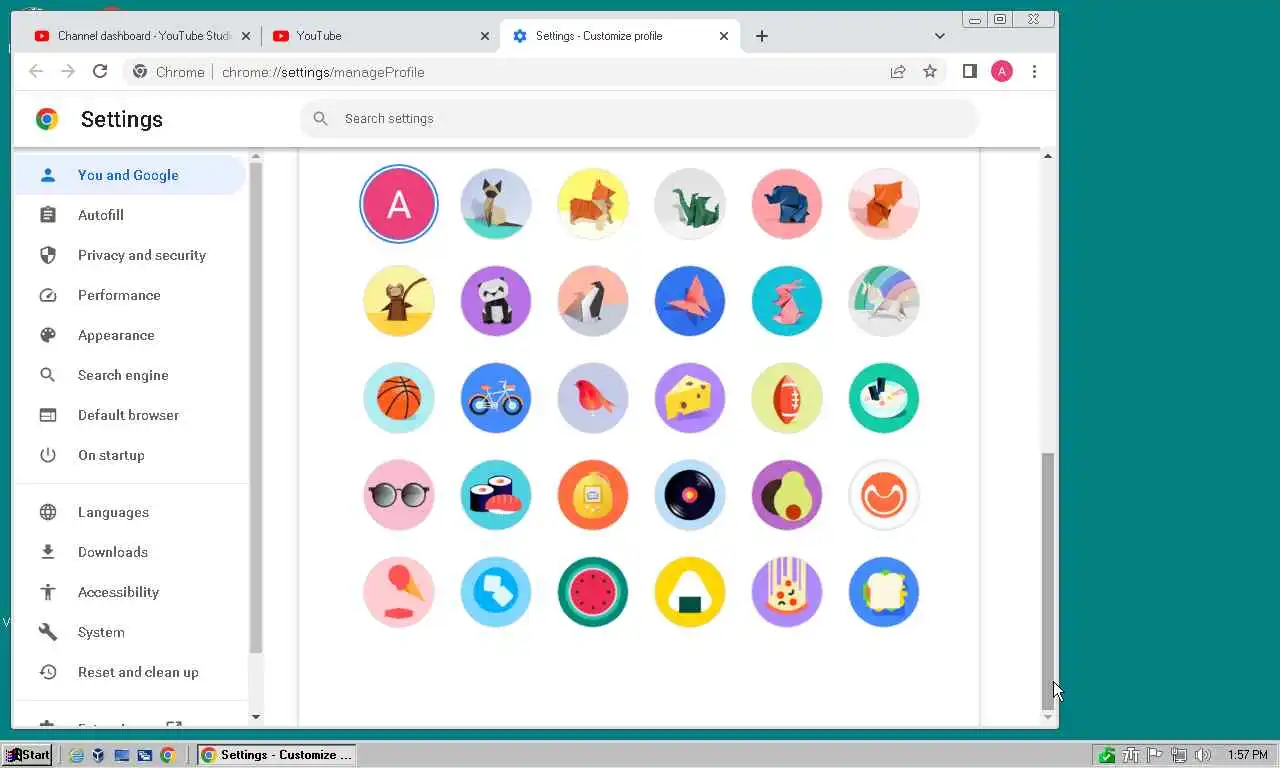Open Downloads settings
The image size is (1280, 768).
coord(129,552)
